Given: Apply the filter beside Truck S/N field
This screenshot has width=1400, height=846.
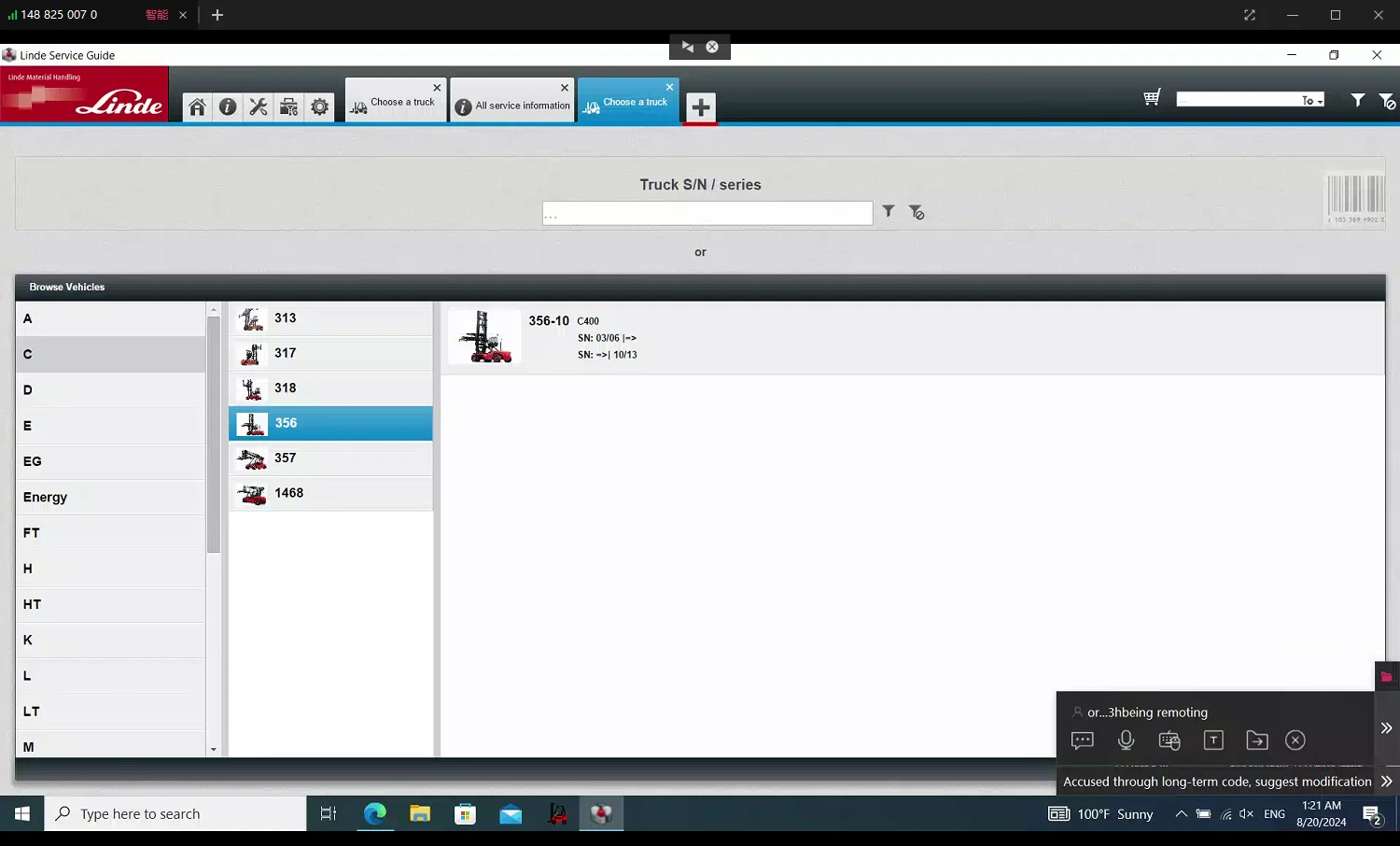Looking at the screenshot, I should (889, 212).
